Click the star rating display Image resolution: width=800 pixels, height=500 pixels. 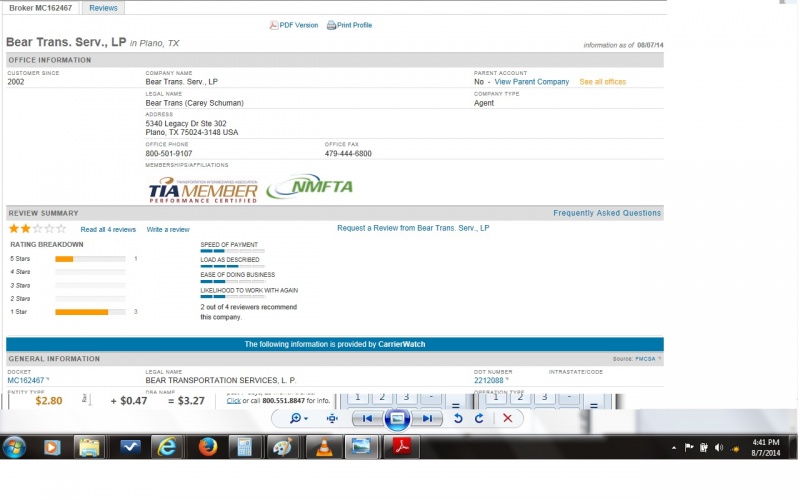[38, 229]
